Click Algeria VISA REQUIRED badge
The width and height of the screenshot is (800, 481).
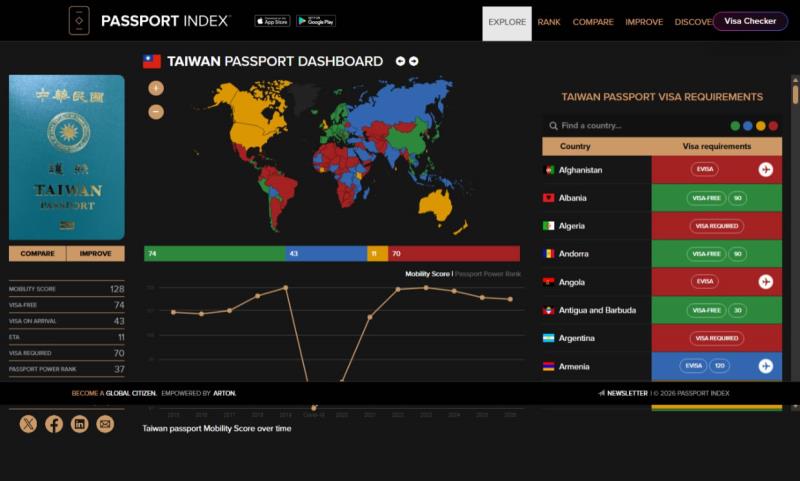click(716, 226)
